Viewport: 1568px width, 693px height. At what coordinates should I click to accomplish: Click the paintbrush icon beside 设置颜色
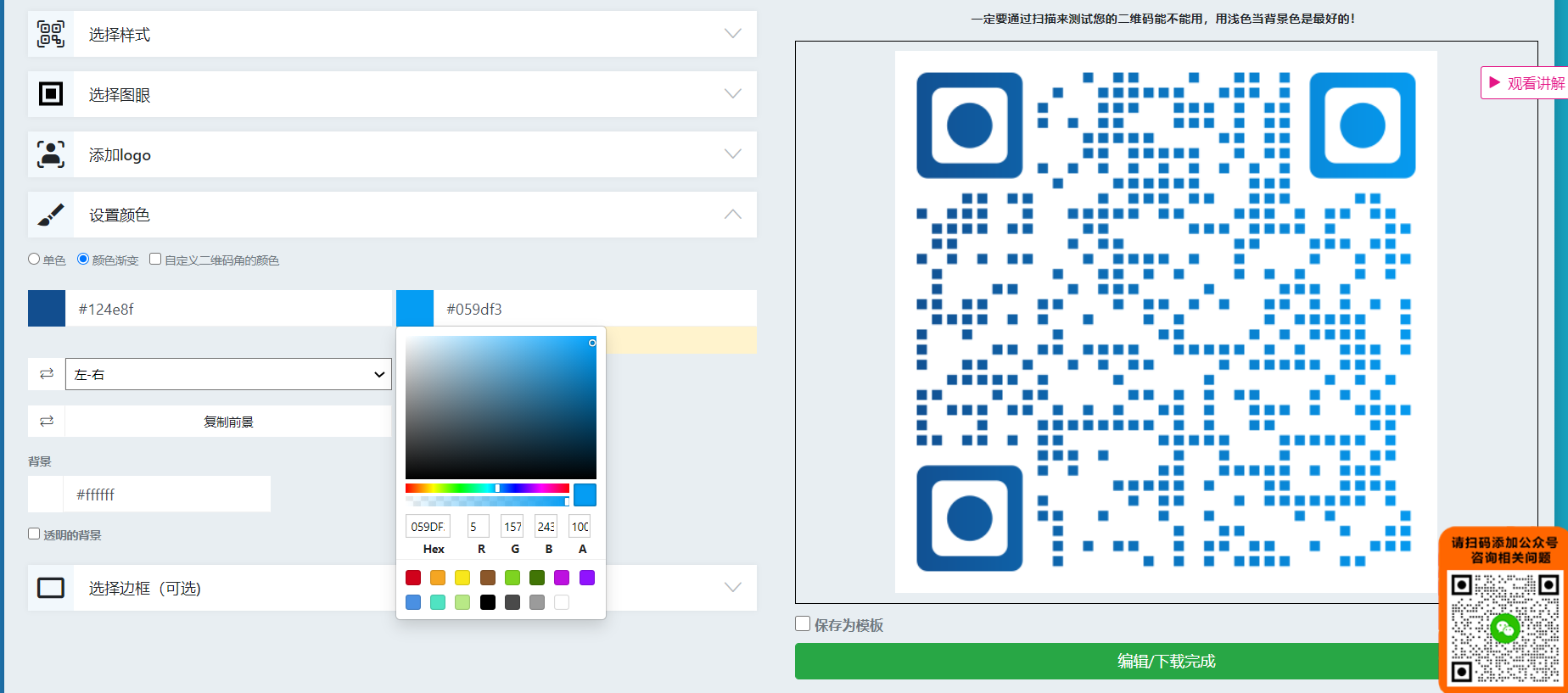click(51, 215)
